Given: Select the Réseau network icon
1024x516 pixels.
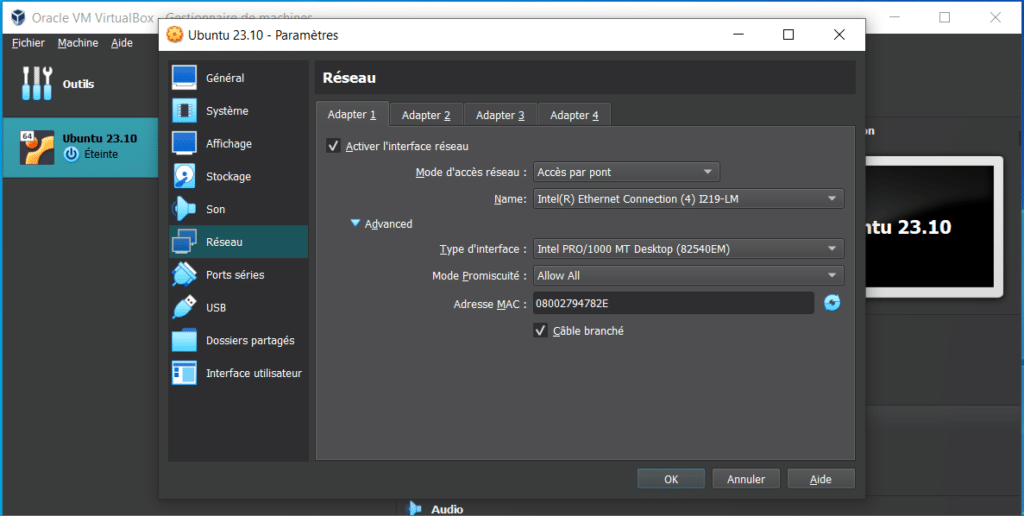Looking at the screenshot, I should click(x=184, y=242).
